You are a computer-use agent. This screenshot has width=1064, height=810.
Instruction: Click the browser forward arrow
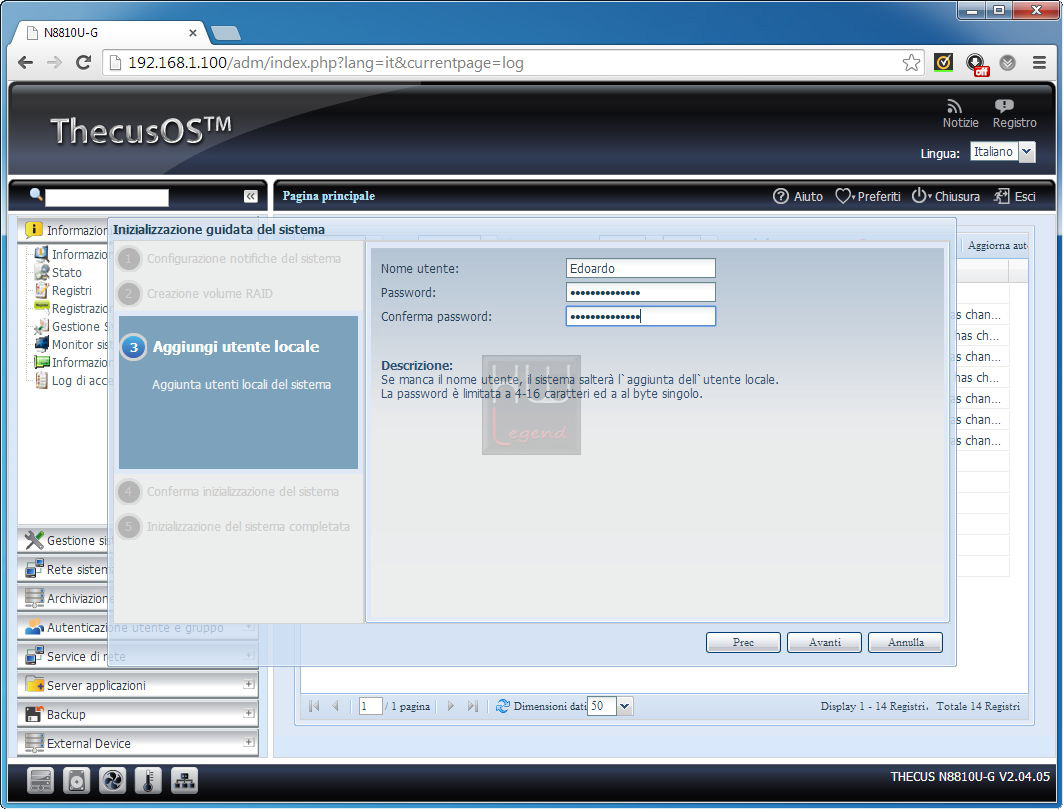54,63
